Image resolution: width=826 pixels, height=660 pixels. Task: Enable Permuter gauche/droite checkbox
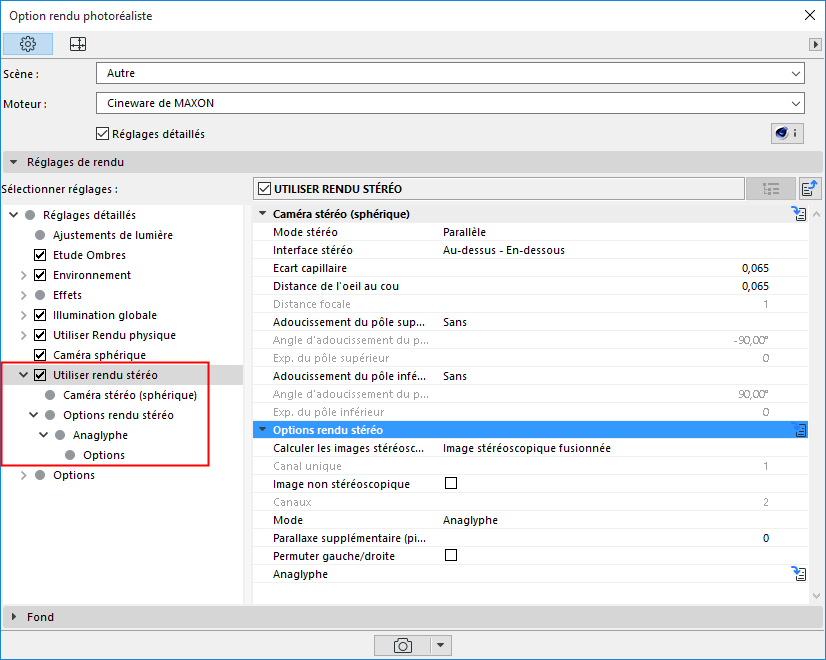[451, 555]
